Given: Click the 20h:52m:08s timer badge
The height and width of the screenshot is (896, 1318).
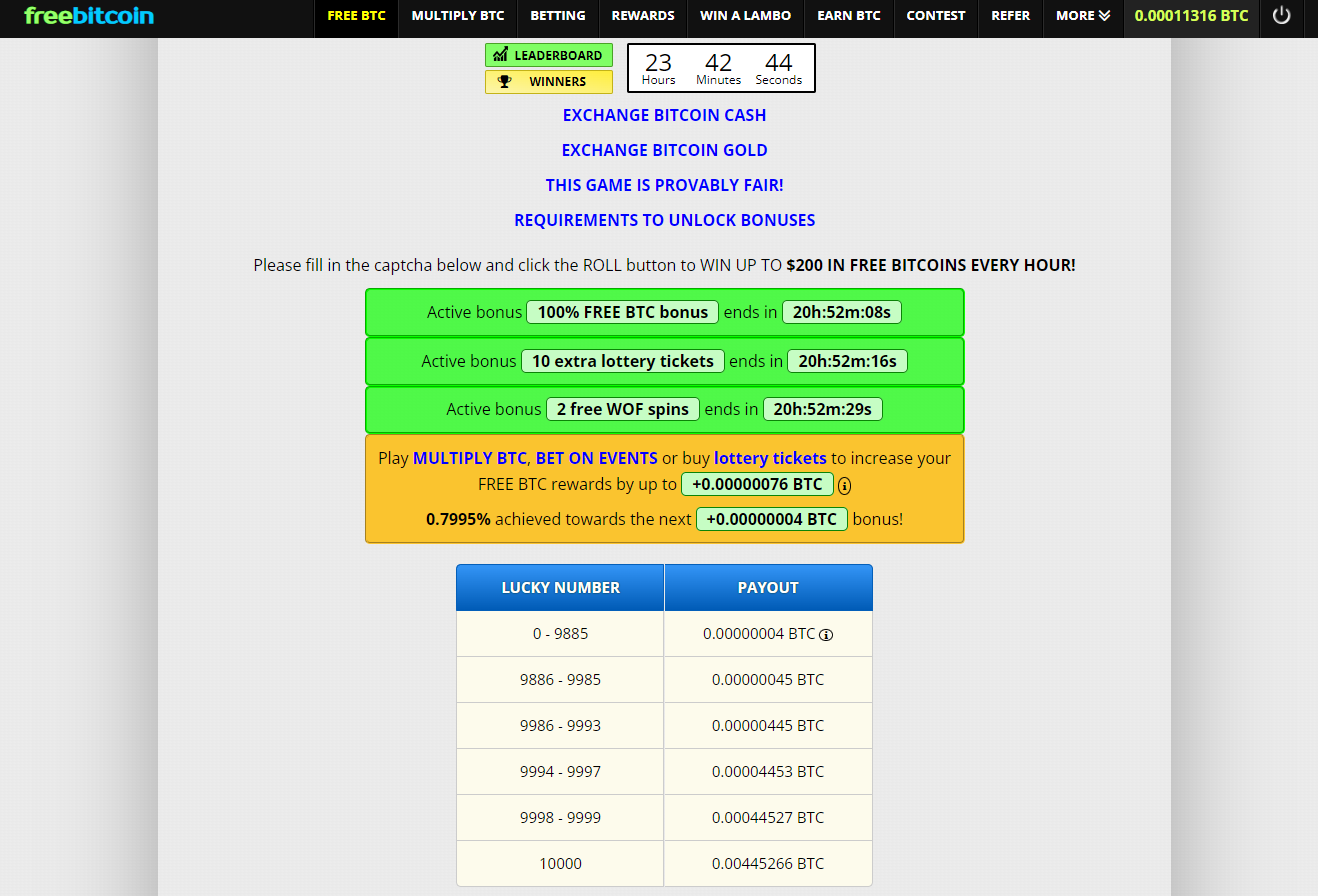Looking at the screenshot, I should point(842,312).
